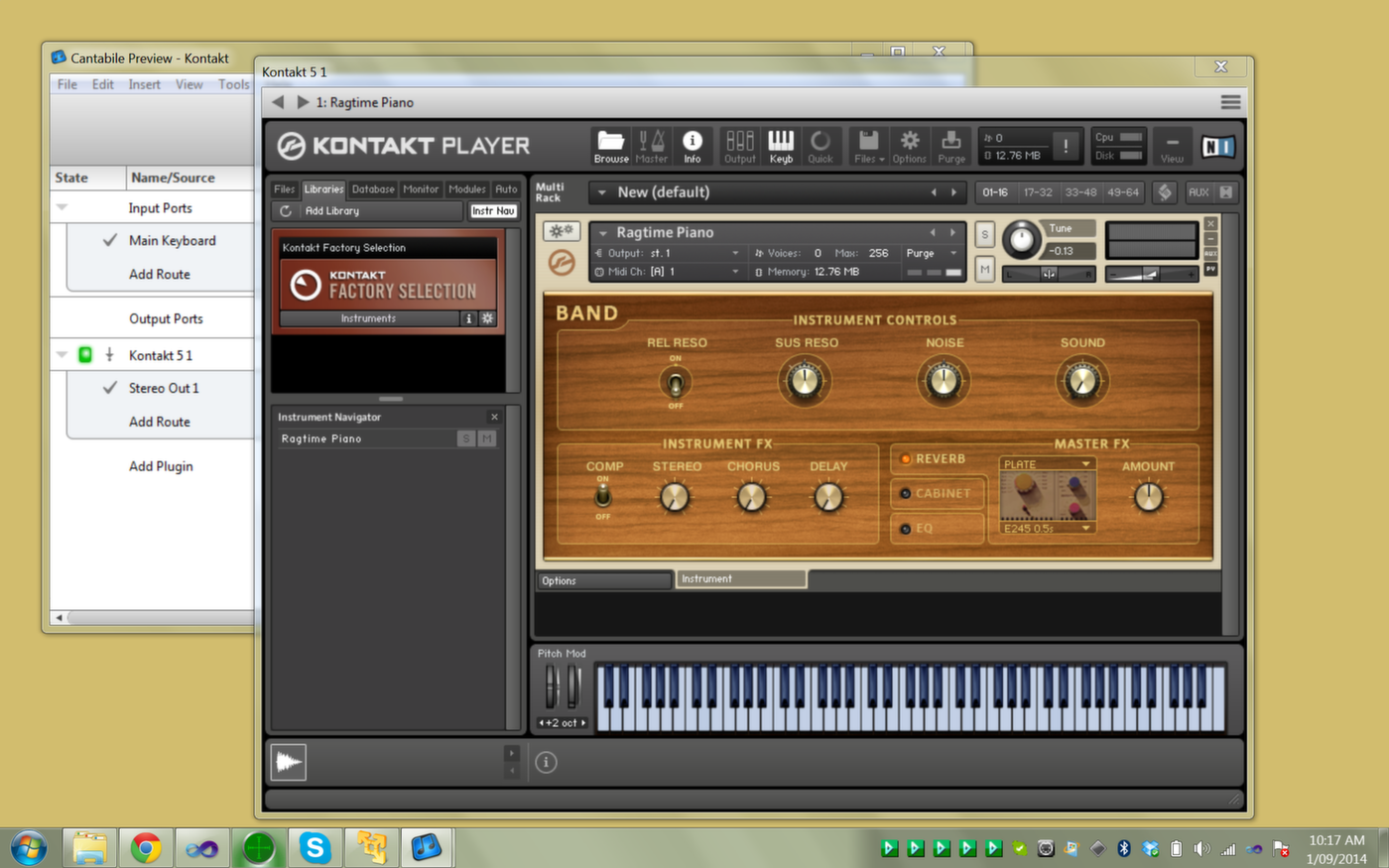Open the Midi Ch [A] 1 dropdown
This screenshot has height=868, width=1389.
(735, 272)
